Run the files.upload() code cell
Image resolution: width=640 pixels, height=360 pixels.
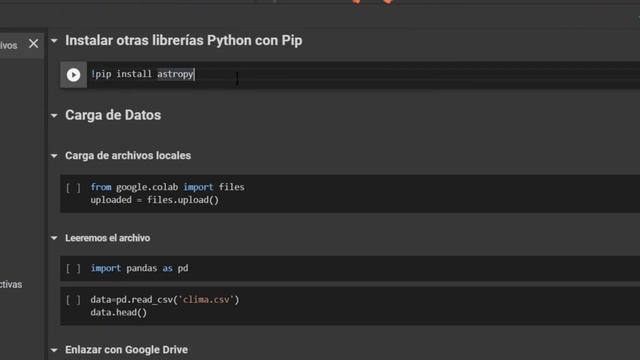tap(73, 188)
